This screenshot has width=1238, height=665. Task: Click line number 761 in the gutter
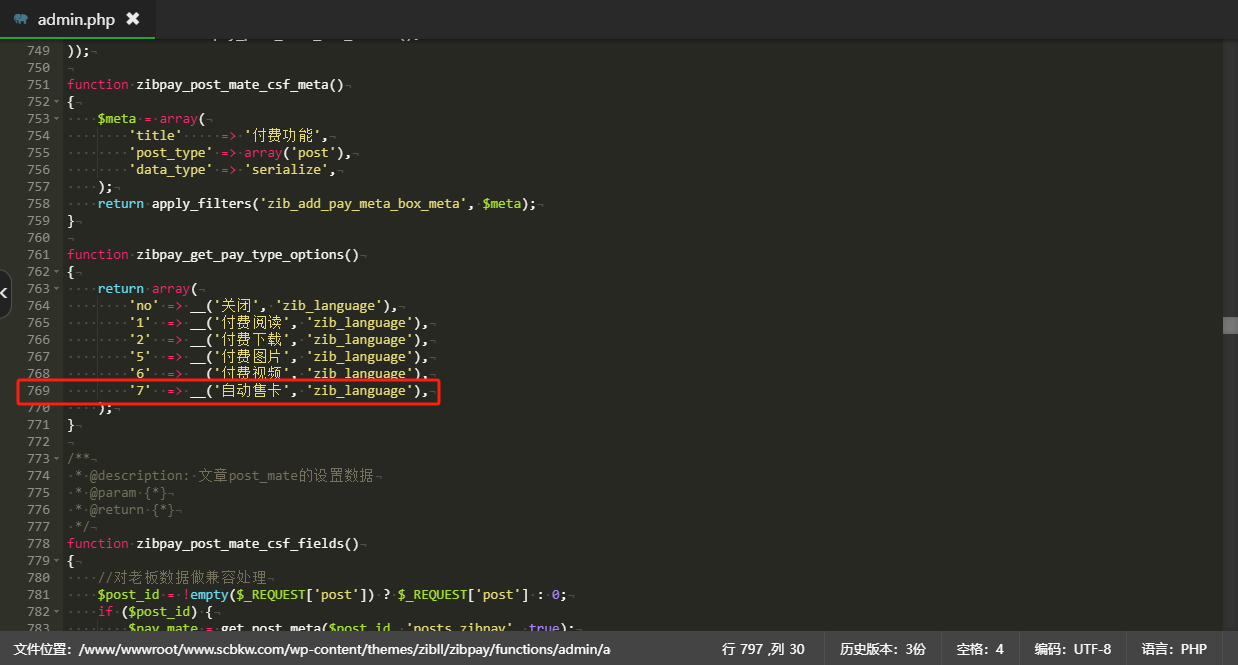tap(38, 254)
